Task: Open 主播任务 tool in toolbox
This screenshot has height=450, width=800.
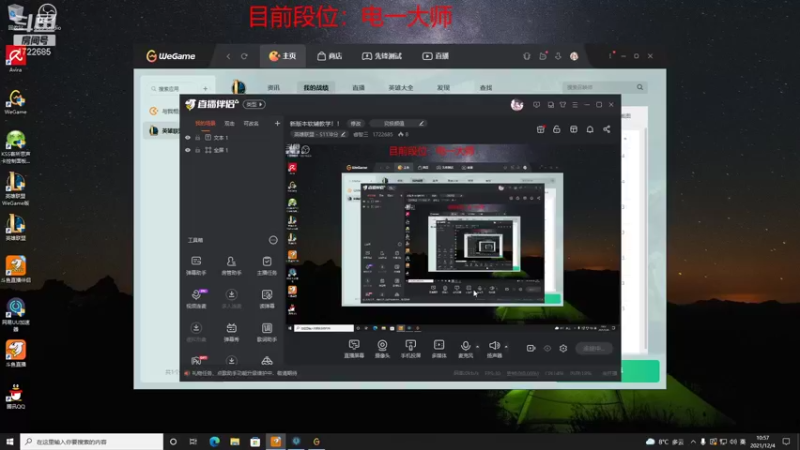Action: tap(267, 265)
